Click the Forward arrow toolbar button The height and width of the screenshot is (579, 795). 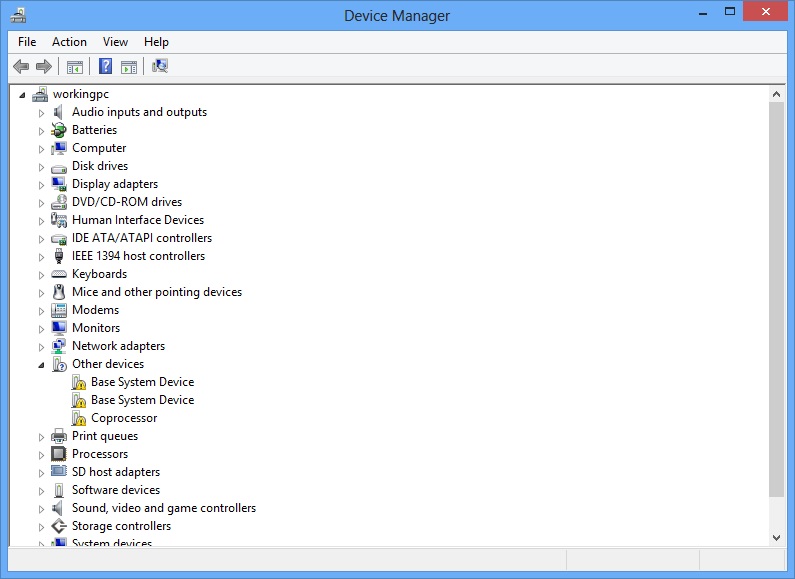tap(43, 67)
